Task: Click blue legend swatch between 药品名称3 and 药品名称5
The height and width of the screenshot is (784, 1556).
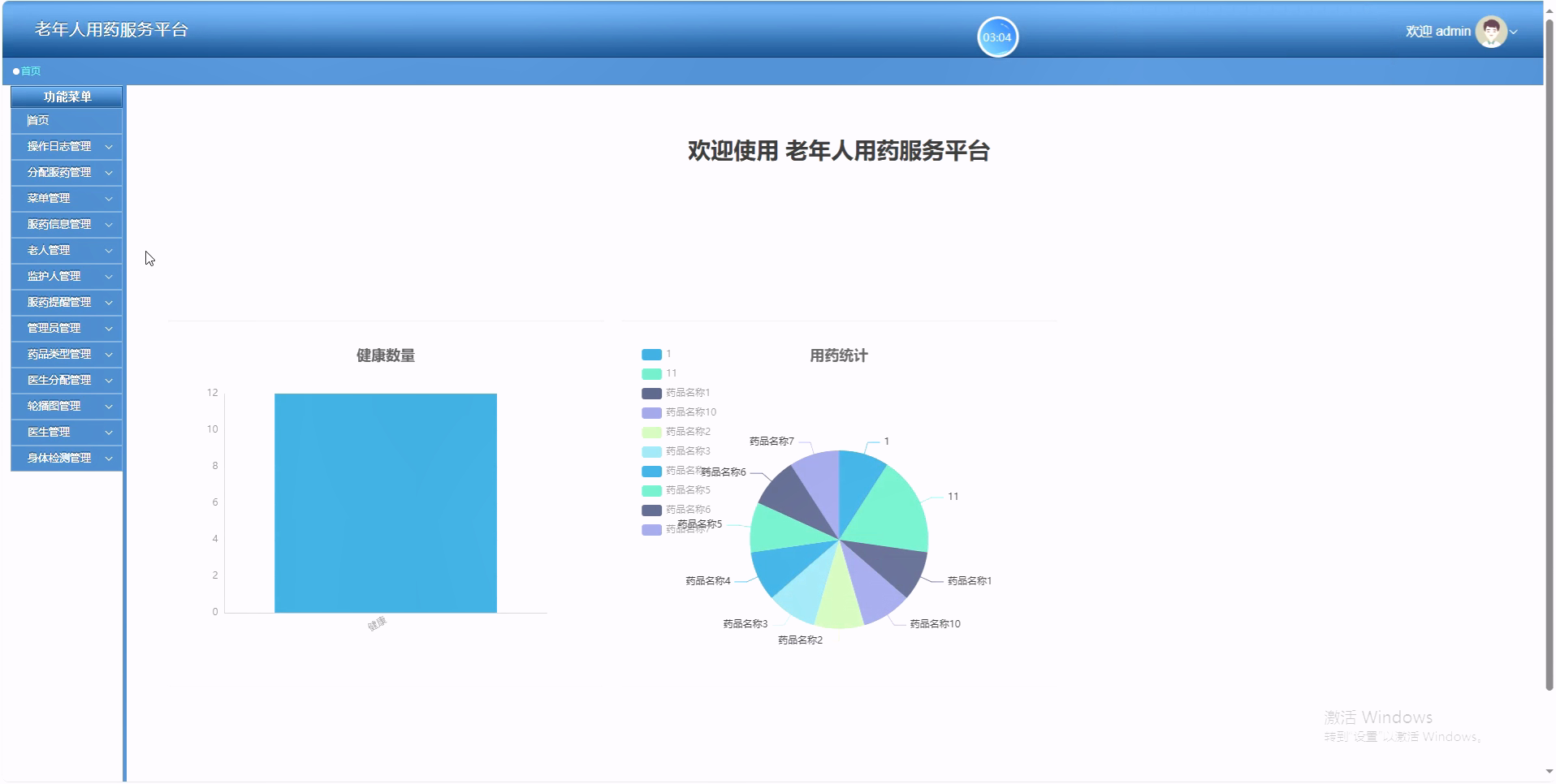Action: click(x=651, y=472)
